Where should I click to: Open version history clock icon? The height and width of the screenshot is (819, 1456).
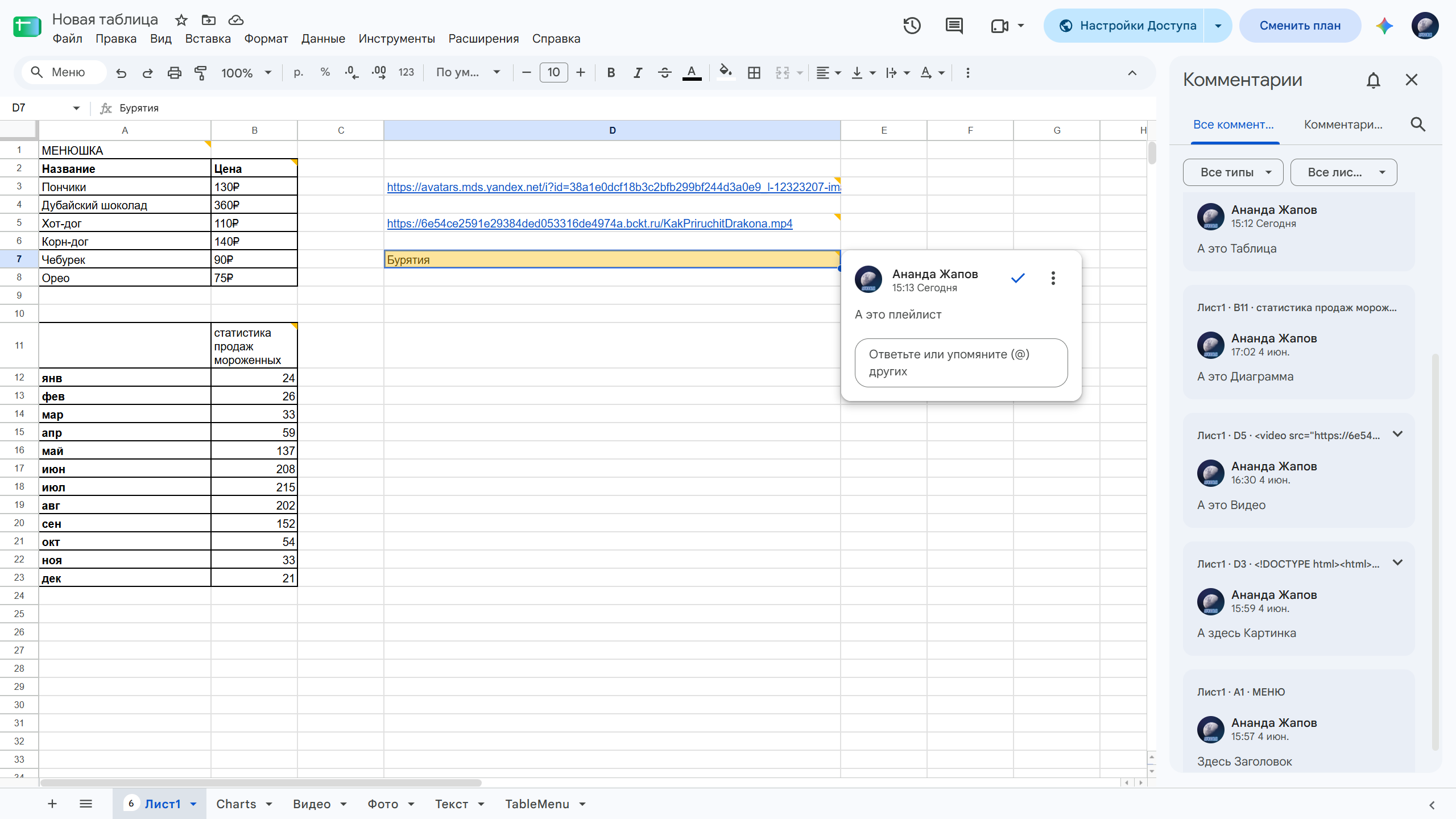pos(912,26)
